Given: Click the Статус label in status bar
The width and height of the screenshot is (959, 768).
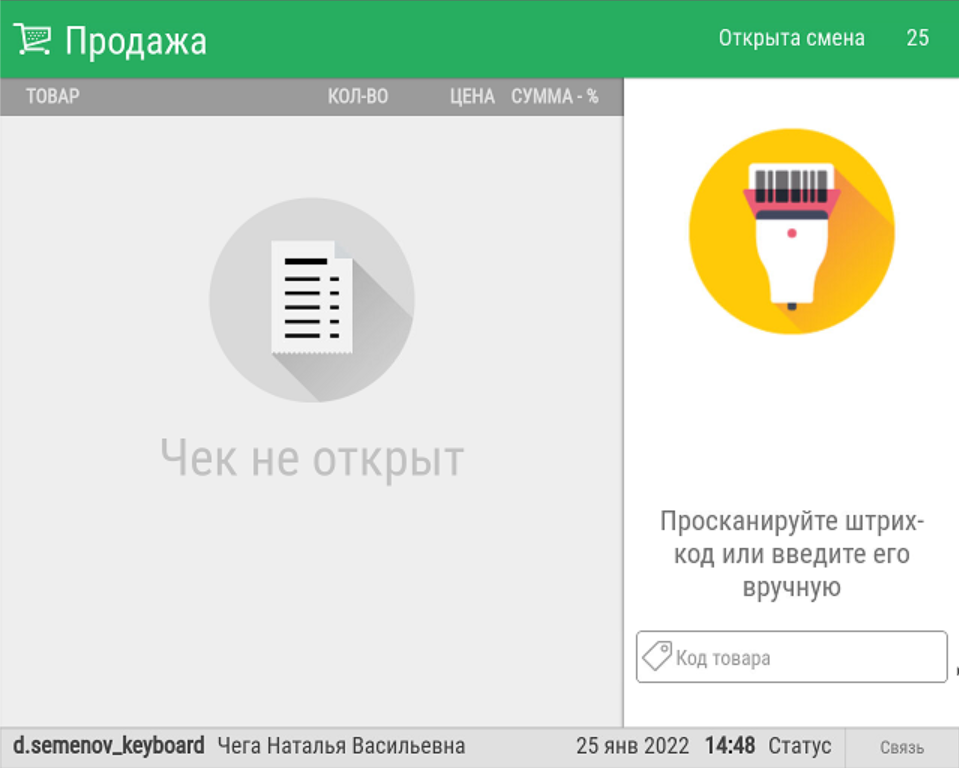Looking at the screenshot, I should click(799, 746).
